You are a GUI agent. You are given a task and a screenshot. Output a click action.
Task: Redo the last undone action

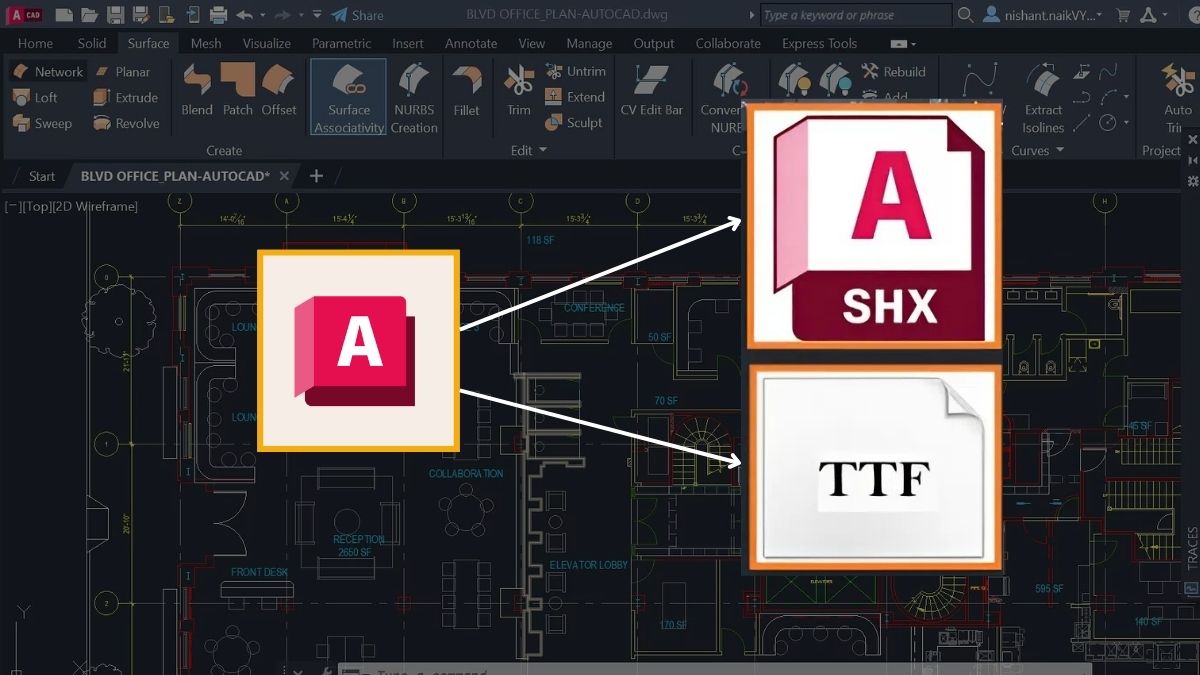[282, 15]
